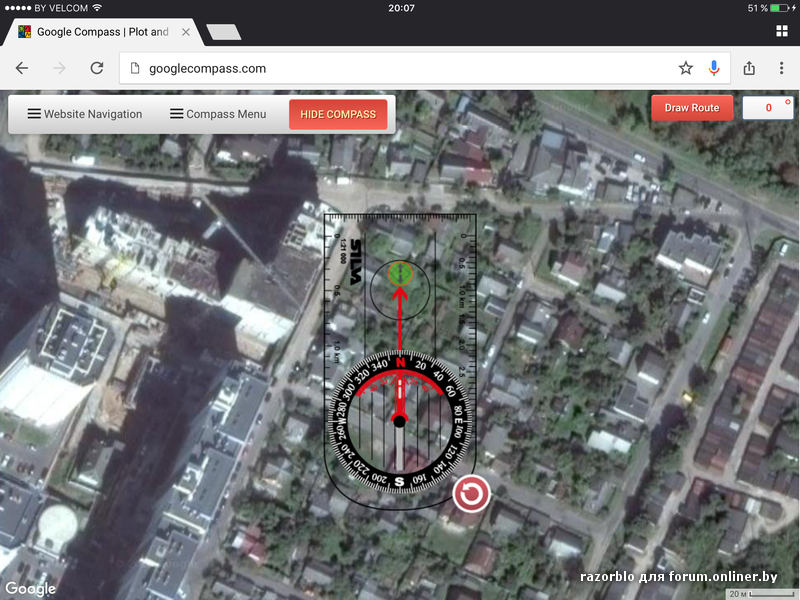
Task: Click the green compass move handle
Action: (400, 274)
